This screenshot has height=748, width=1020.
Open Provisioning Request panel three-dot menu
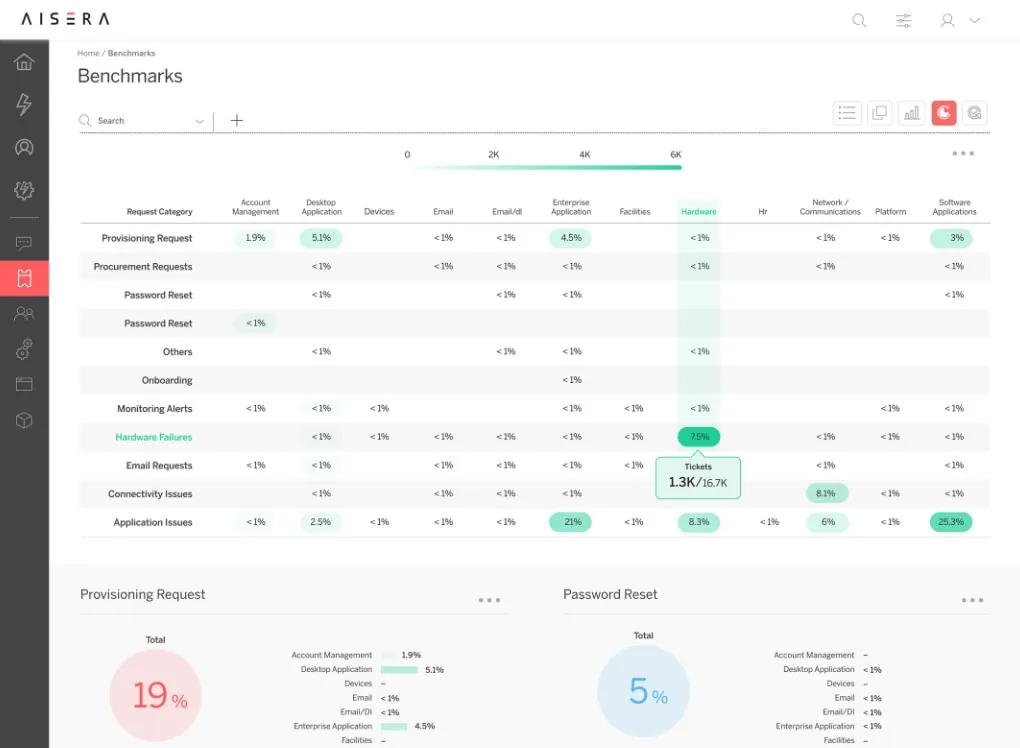pos(489,600)
